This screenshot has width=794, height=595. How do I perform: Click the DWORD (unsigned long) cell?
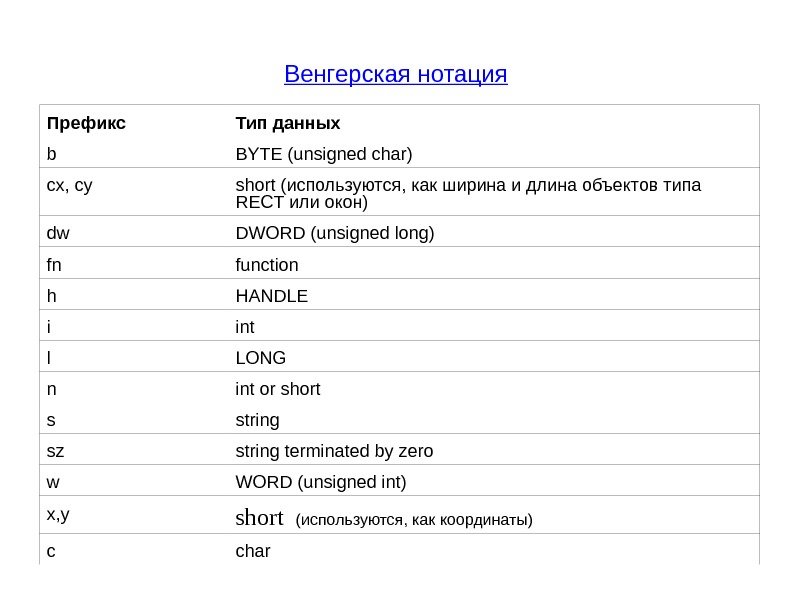pyautogui.click(x=334, y=234)
